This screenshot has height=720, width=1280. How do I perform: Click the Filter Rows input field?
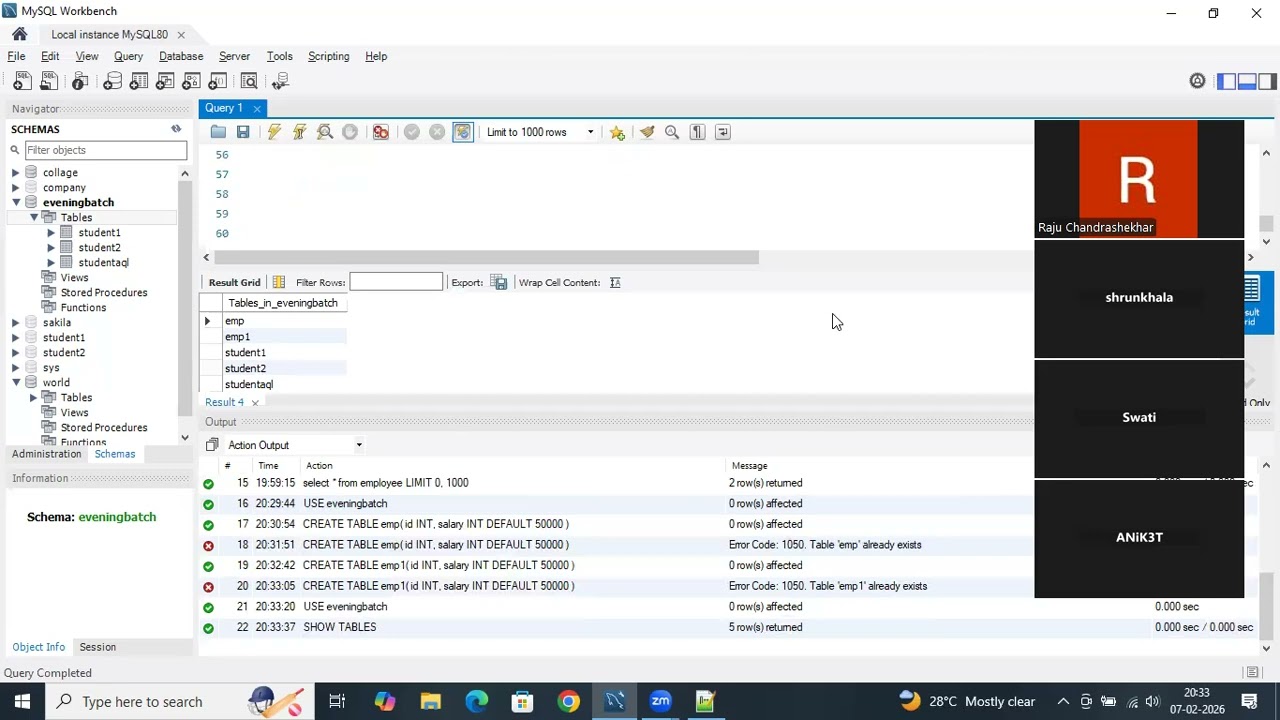click(x=396, y=282)
